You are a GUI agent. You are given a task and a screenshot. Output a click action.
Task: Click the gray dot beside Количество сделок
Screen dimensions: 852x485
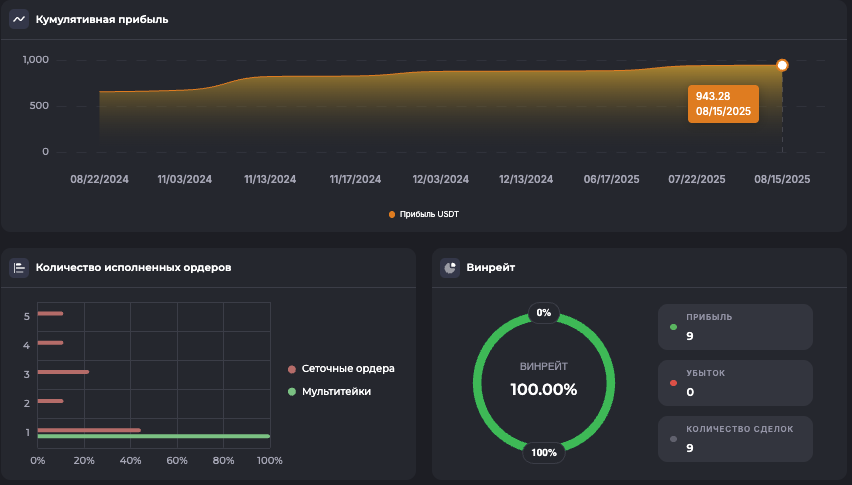(674, 439)
